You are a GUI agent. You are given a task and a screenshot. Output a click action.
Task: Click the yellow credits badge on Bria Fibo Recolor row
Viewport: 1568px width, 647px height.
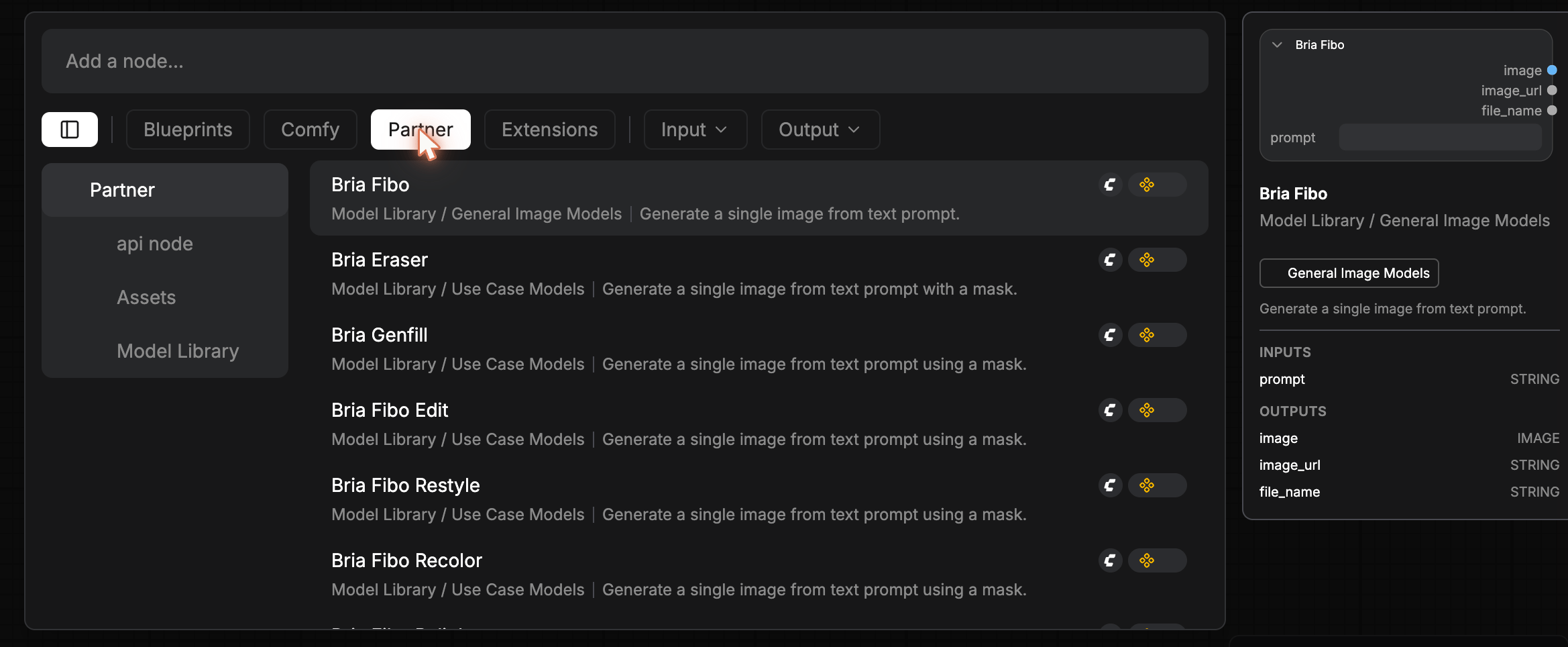tap(1157, 560)
